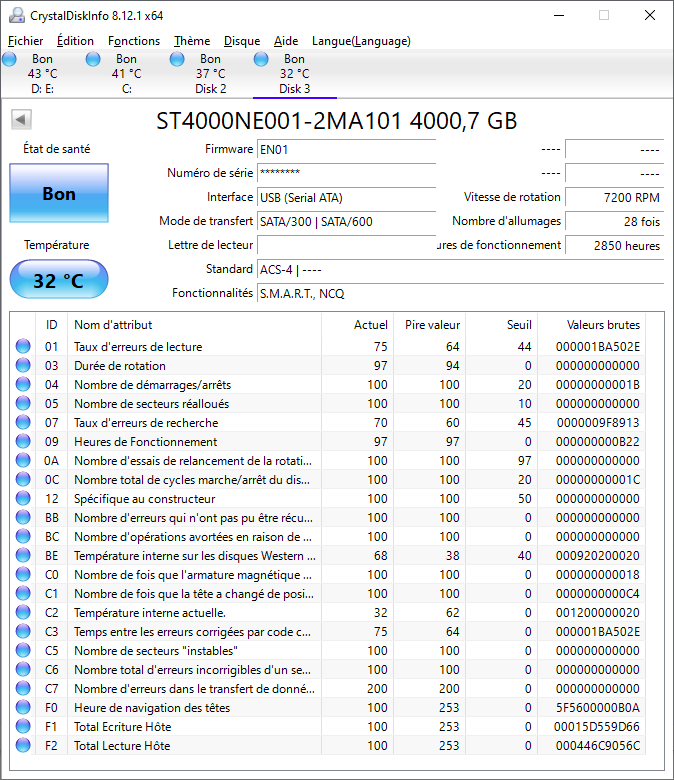
Task: Click status orb for attribute C3 row
Action: click(23, 631)
